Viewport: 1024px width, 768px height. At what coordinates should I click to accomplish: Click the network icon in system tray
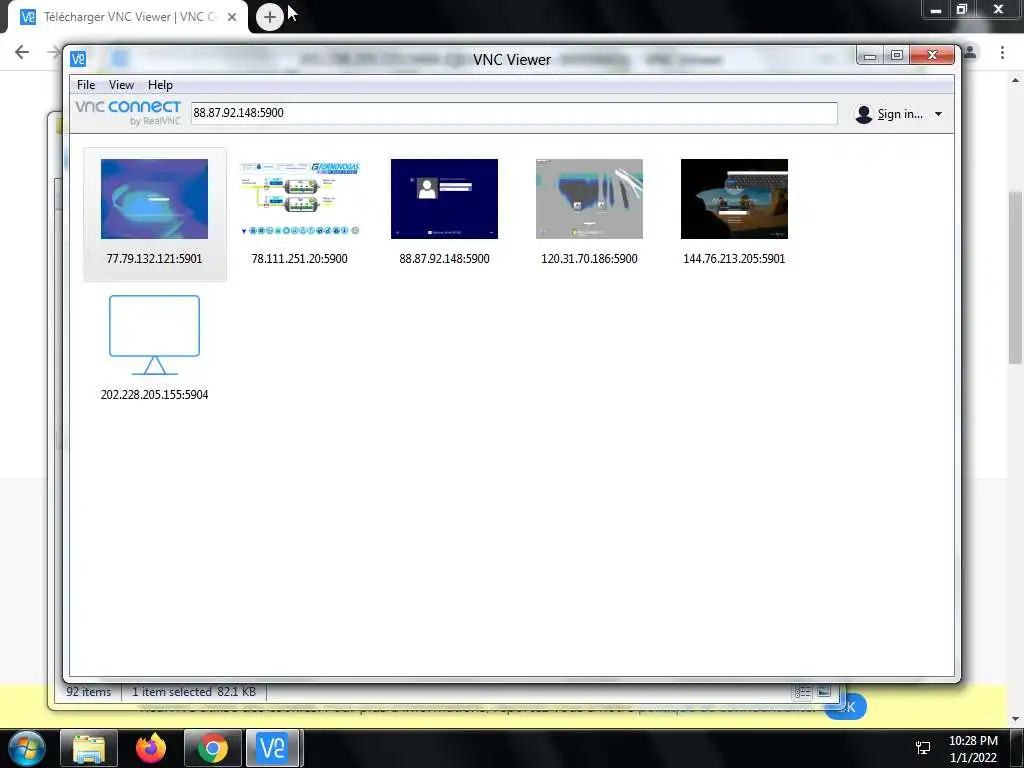pyautogui.click(x=923, y=748)
